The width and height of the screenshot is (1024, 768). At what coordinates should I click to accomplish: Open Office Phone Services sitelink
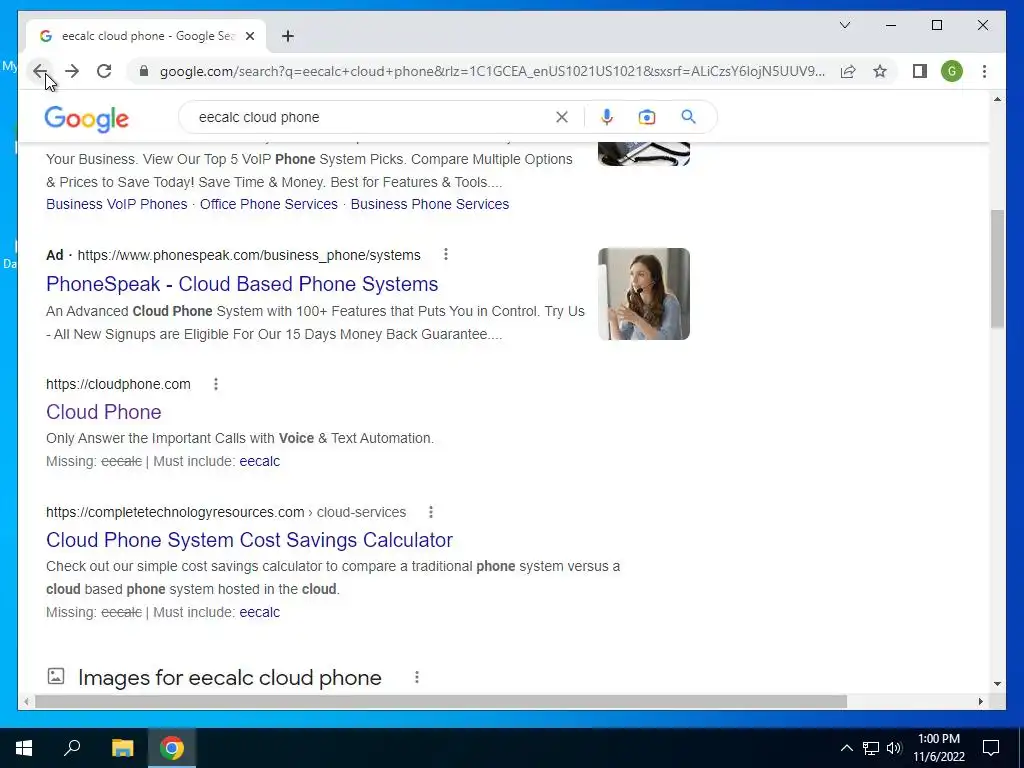pyautogui.click(x=268, y=204)
